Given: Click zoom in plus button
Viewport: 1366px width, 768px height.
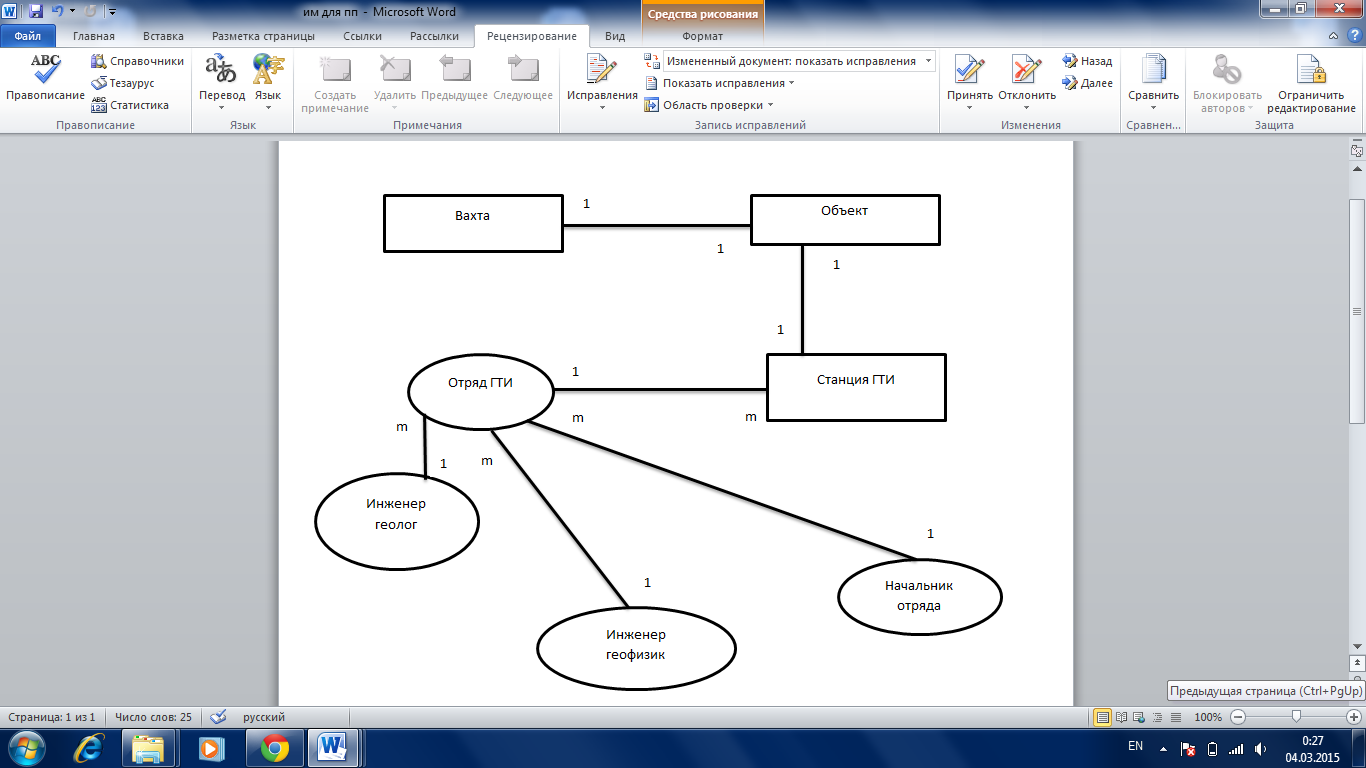Looking at the screenshot, I should tap(1354, 717).
